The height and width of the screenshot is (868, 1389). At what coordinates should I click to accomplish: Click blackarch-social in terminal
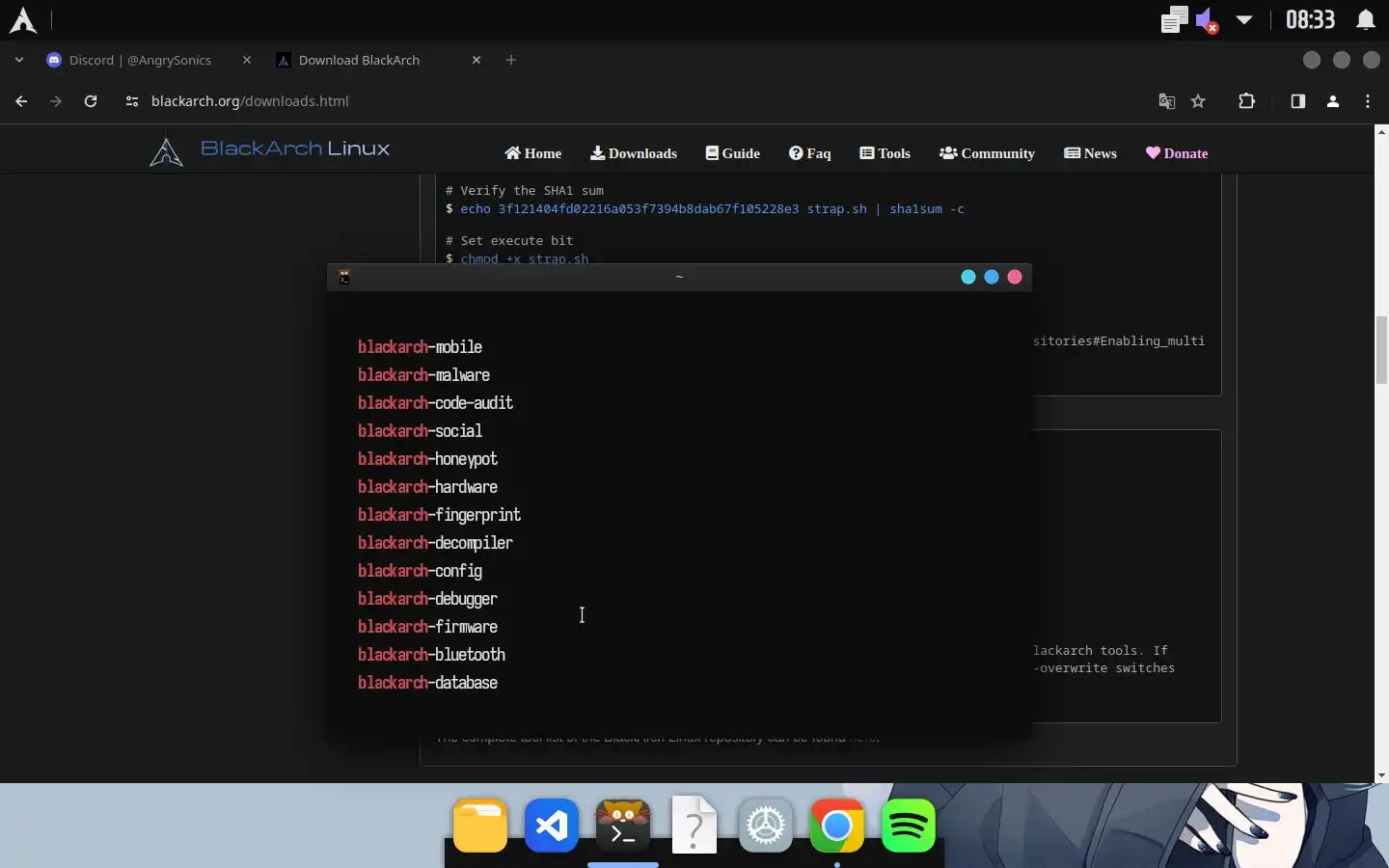420,431
